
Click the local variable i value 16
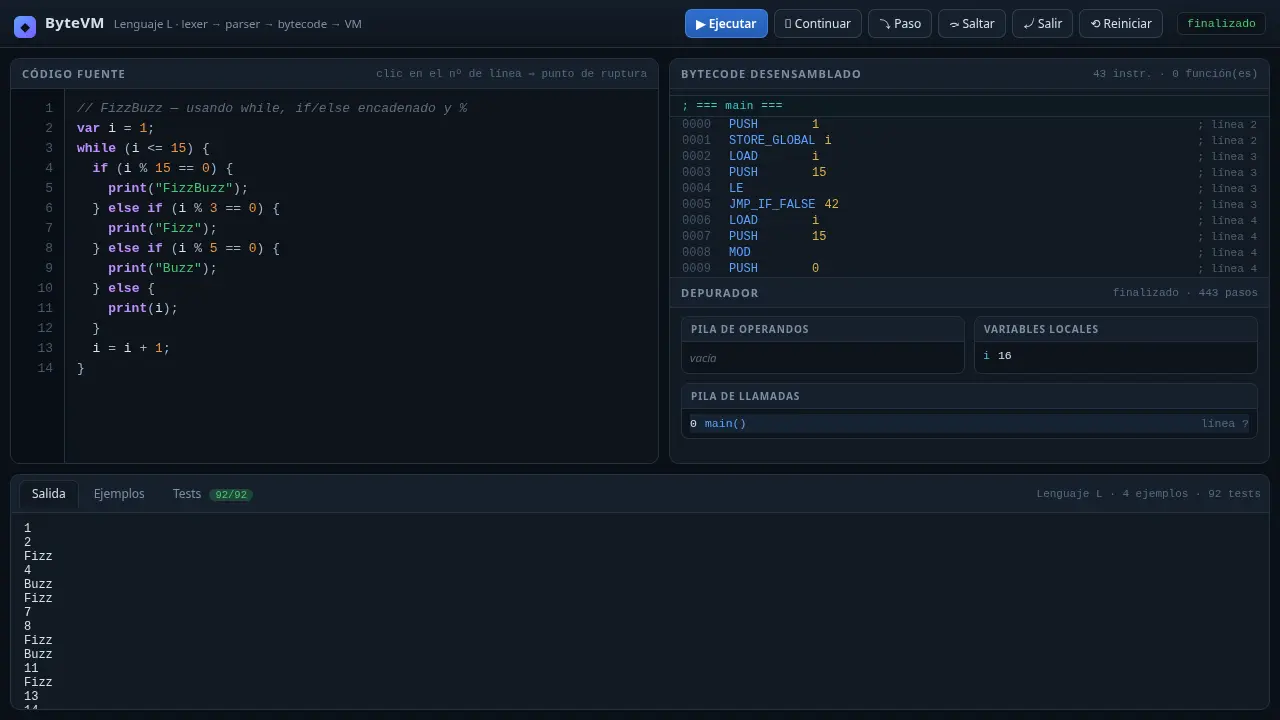pyautogui.click(x=1005, y=356)
